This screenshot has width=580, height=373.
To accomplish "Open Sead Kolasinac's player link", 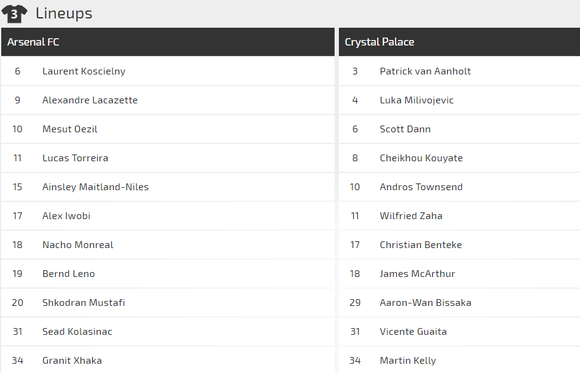I will coord(77,331).
